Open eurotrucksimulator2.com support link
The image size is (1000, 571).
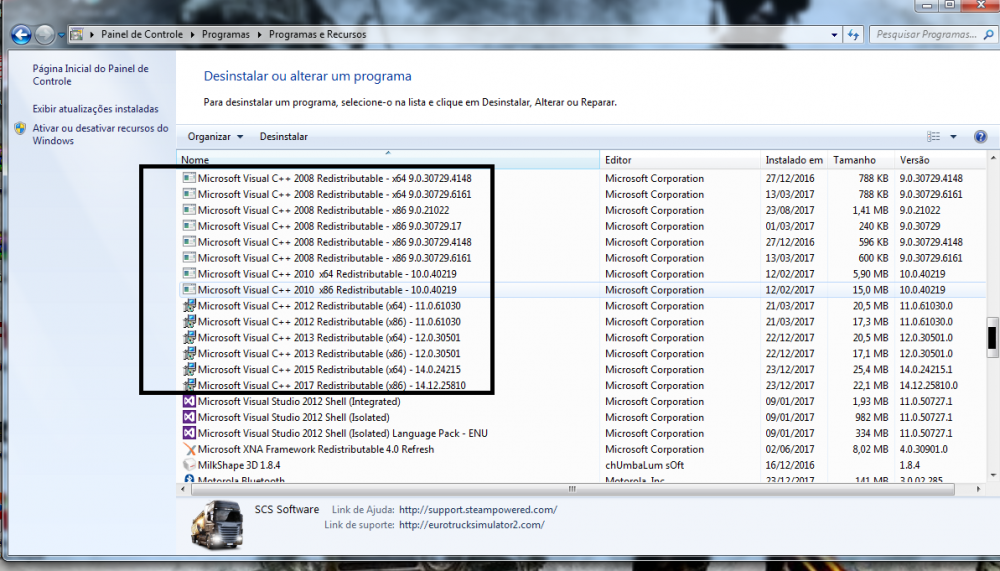pyautogui.click(x=471, y=525)
